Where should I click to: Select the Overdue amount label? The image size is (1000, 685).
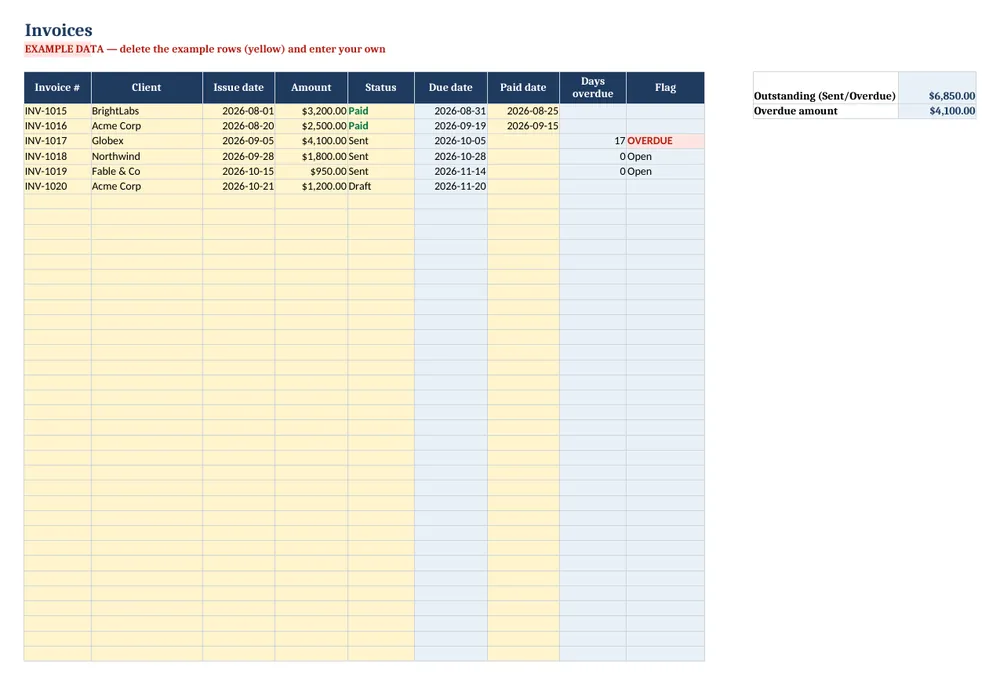[x=825, y=111]
